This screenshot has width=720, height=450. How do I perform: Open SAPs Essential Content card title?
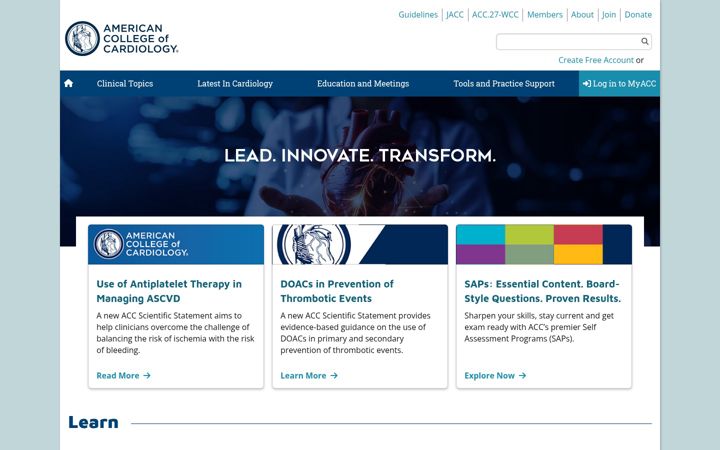pyautogui.click(x=542, y=291)
